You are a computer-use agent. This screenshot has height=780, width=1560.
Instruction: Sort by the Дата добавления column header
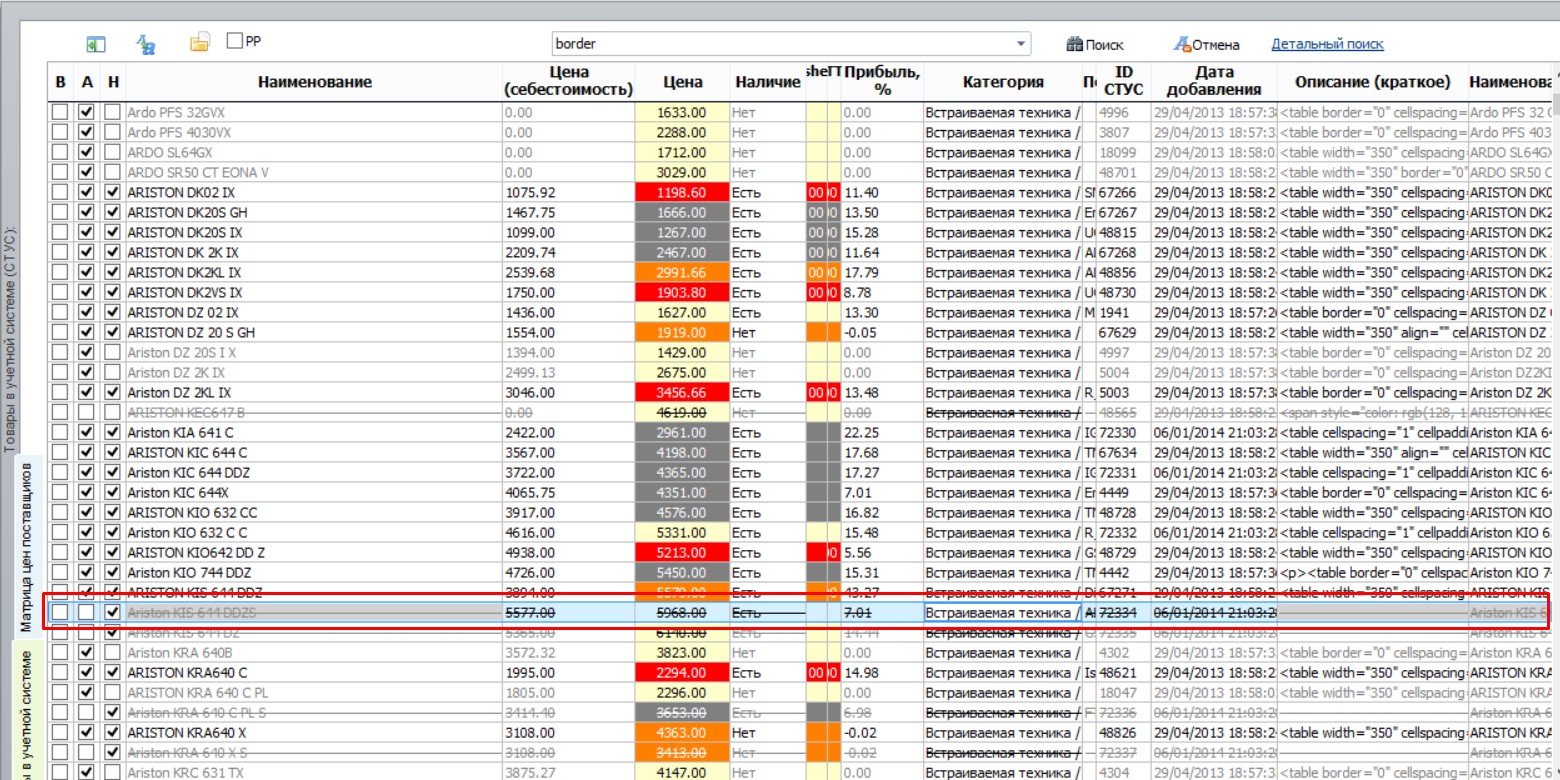coord(1214,82)
